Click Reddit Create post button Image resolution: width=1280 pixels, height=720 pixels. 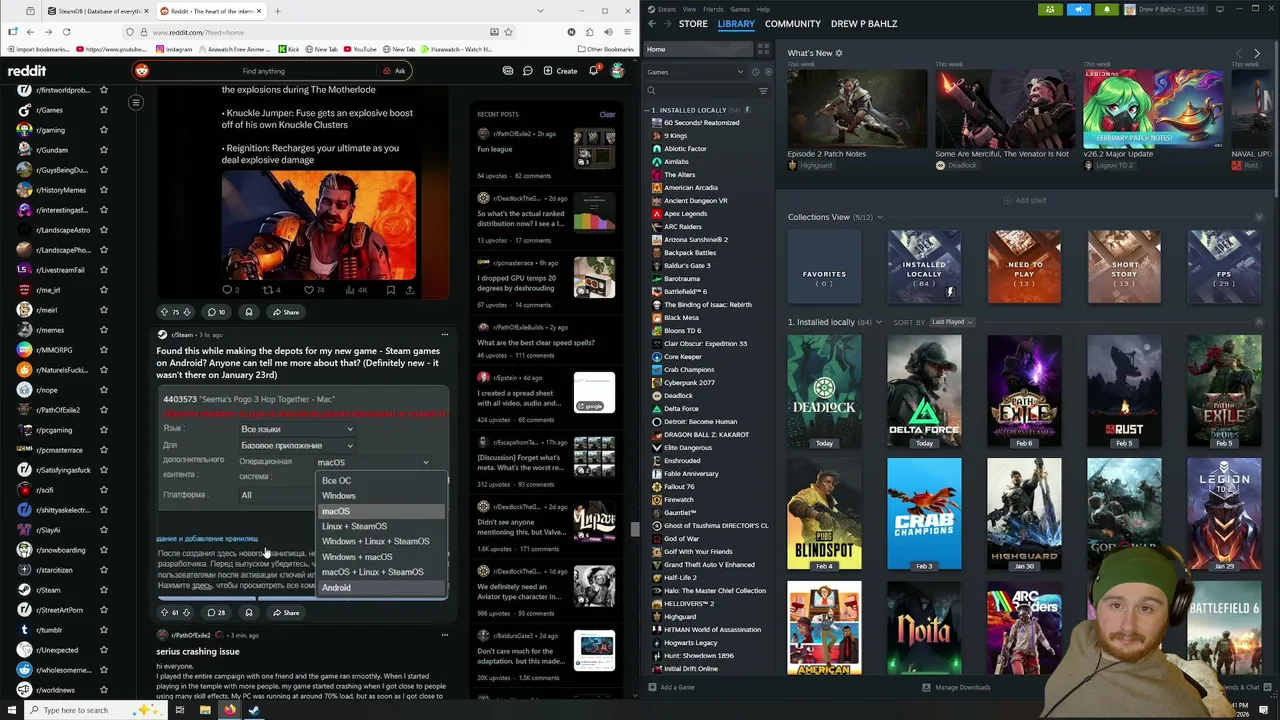(x=560, y=71)
